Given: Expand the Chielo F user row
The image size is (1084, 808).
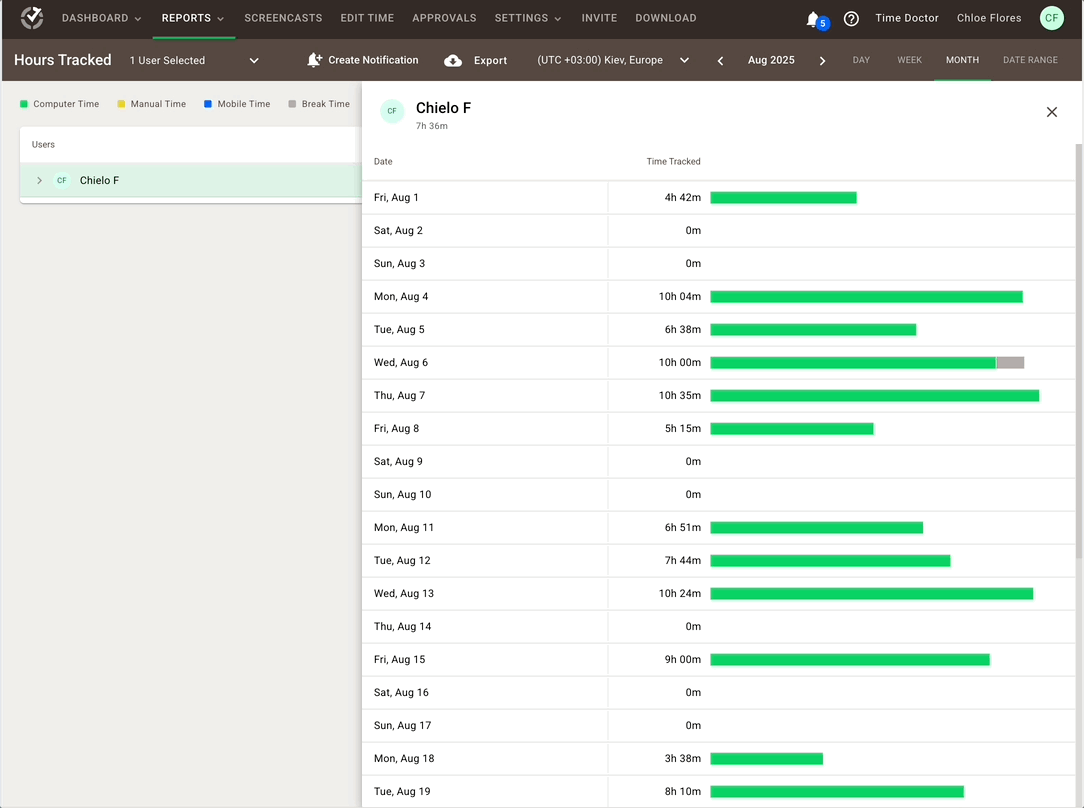Looking at the screenshot, I should point(39,180).
